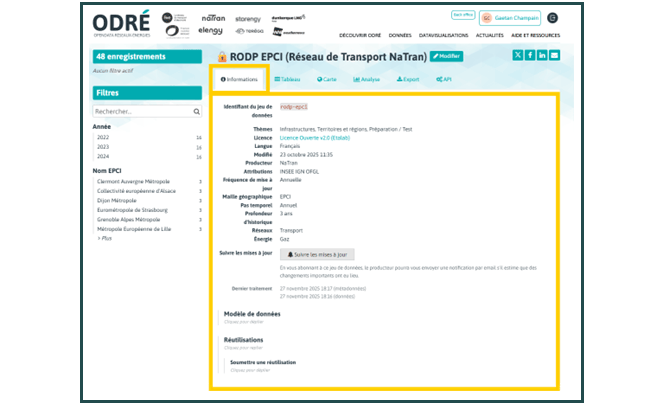The width and height of the screenshot is (663, 417).
Task: Expand the Modèle de données section
Action: click(250, 314)
